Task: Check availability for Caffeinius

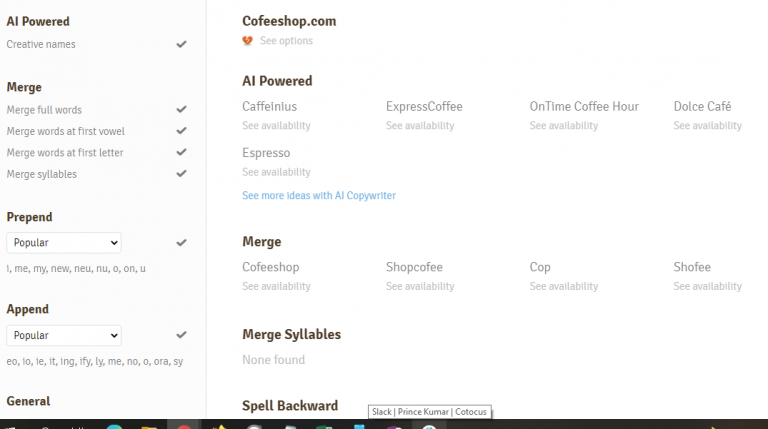Action: [276, 125]
